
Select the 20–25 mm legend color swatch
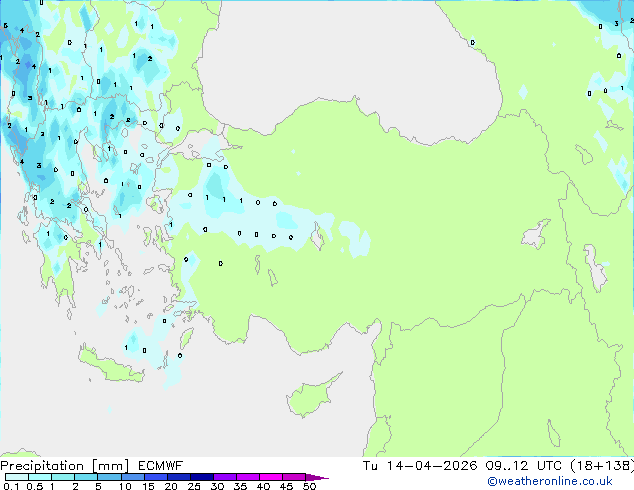(179, 477)
